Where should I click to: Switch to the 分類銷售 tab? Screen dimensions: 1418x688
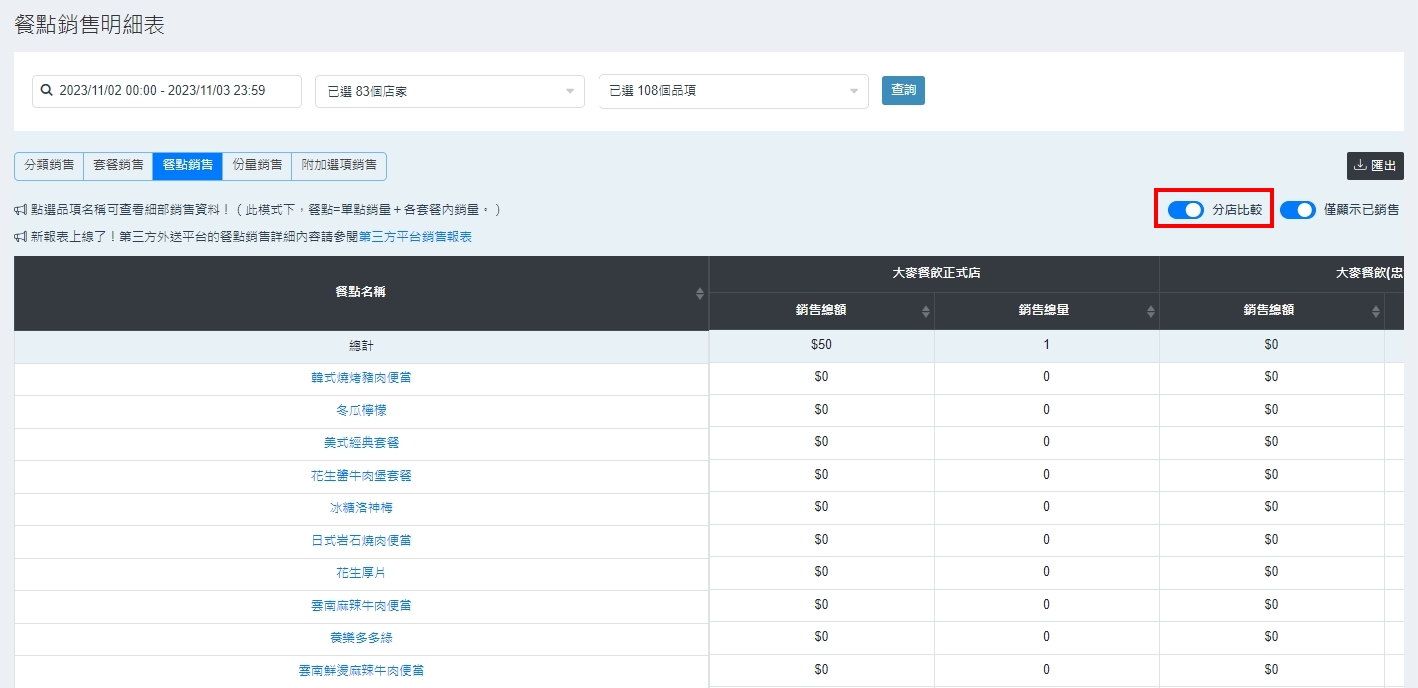[49, 165]
